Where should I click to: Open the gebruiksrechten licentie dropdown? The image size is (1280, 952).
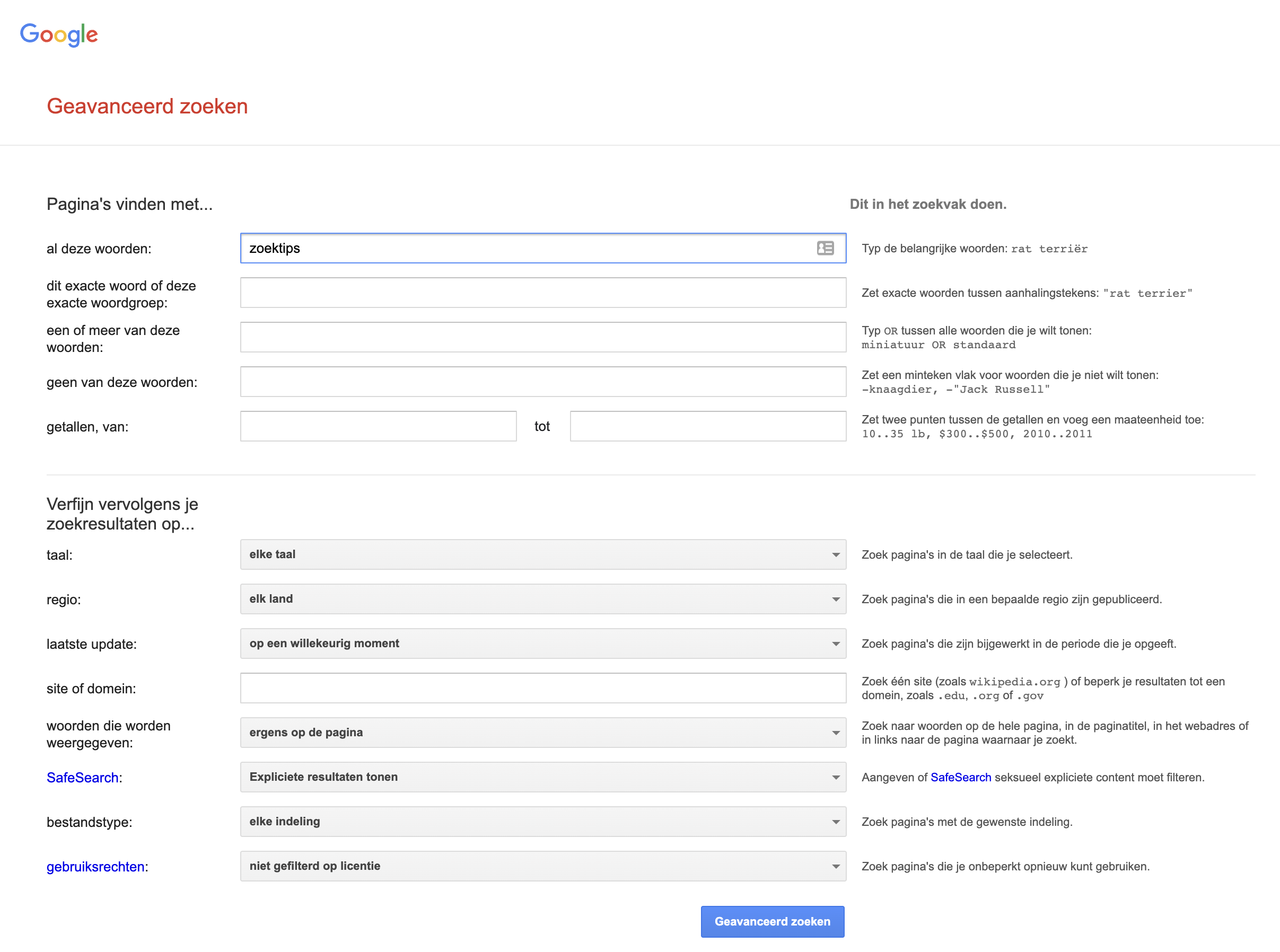pyautogui.click(x=542, y=866)
